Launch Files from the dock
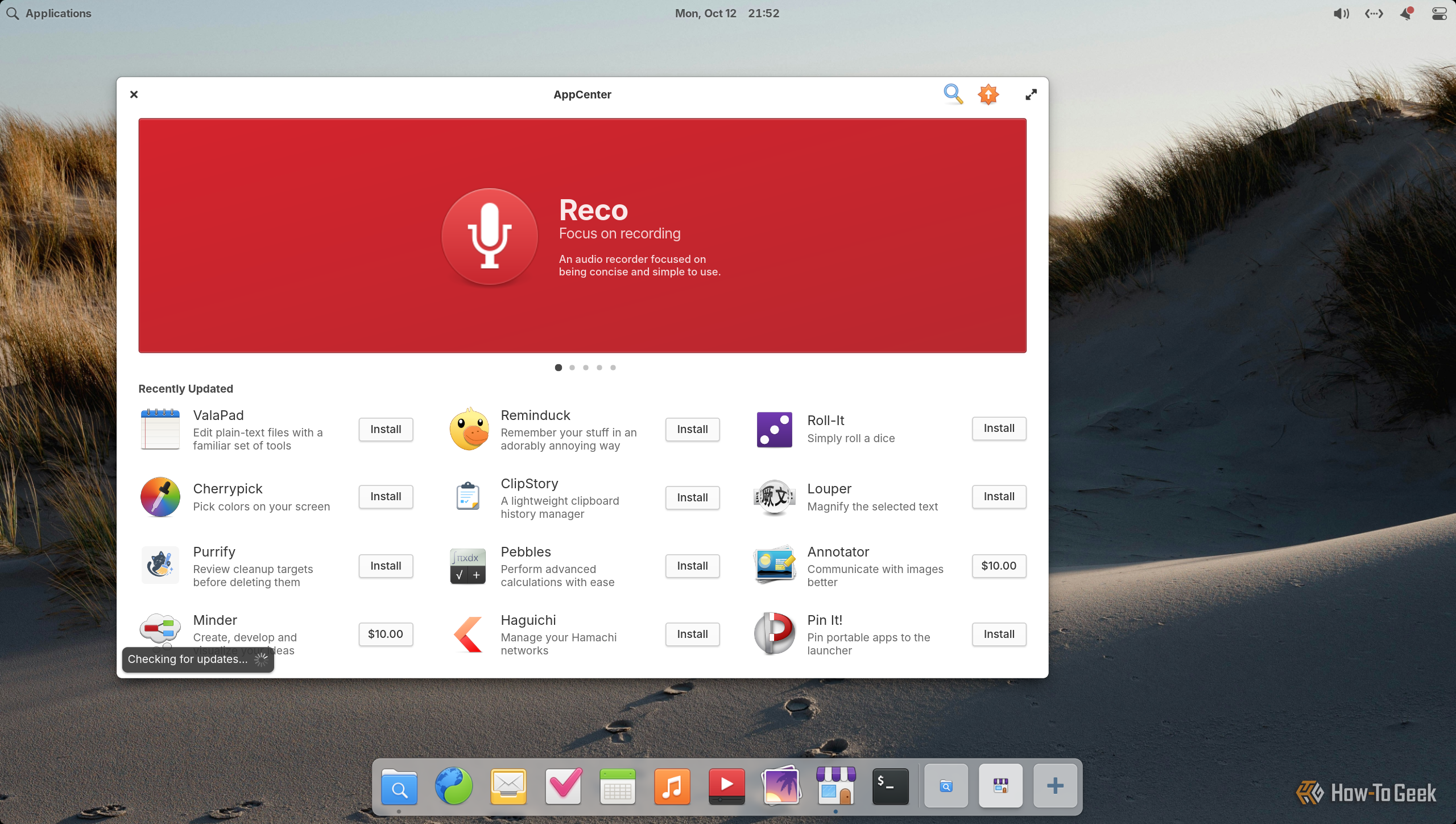This screenshot has width=1456, height=824. (x=399, y=786)
